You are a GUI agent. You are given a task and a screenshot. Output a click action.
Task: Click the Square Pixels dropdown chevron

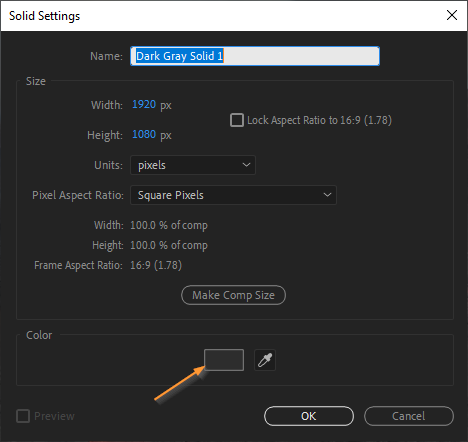327,195
